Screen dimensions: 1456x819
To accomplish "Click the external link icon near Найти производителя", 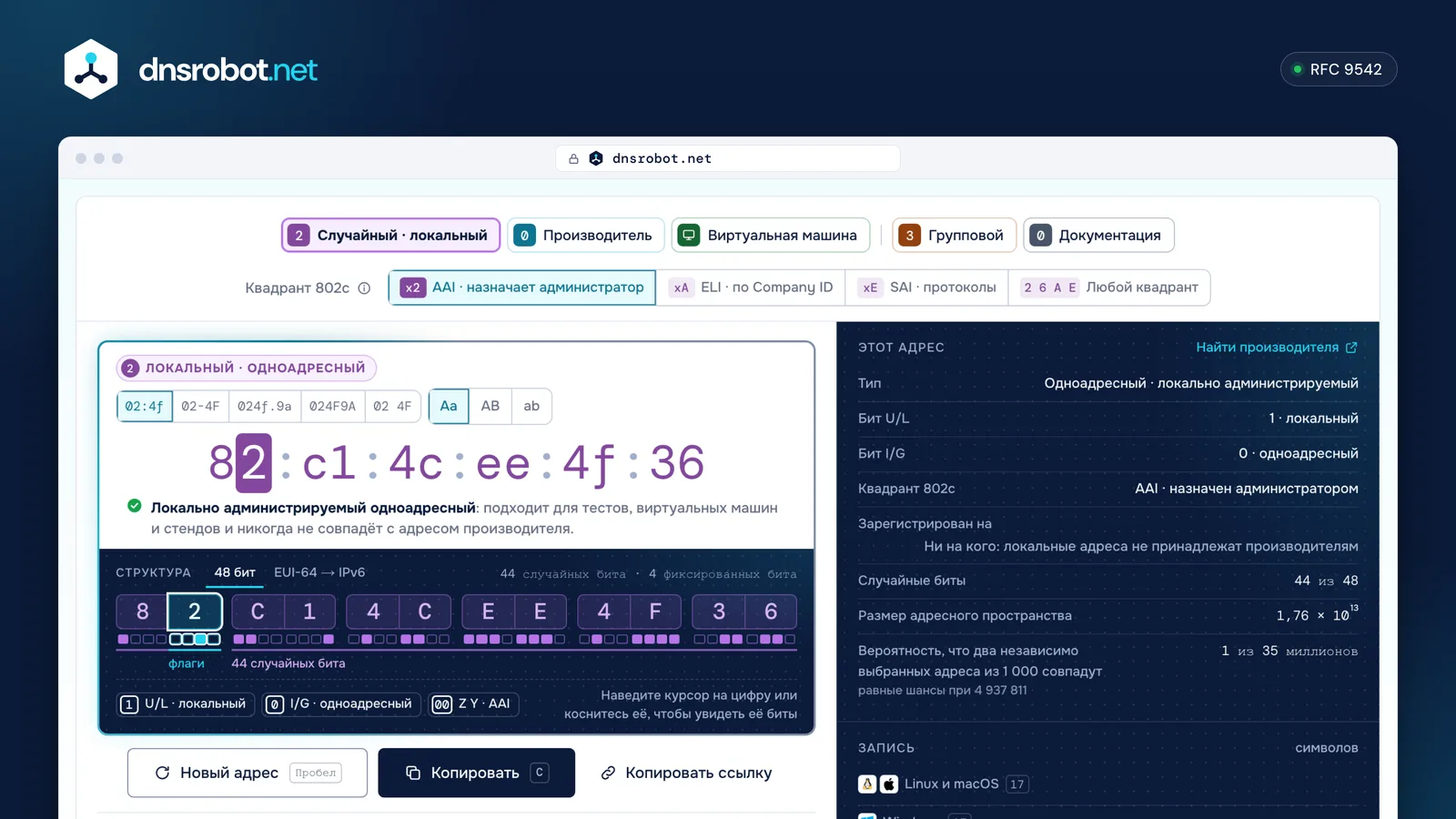I will 1351,348.
